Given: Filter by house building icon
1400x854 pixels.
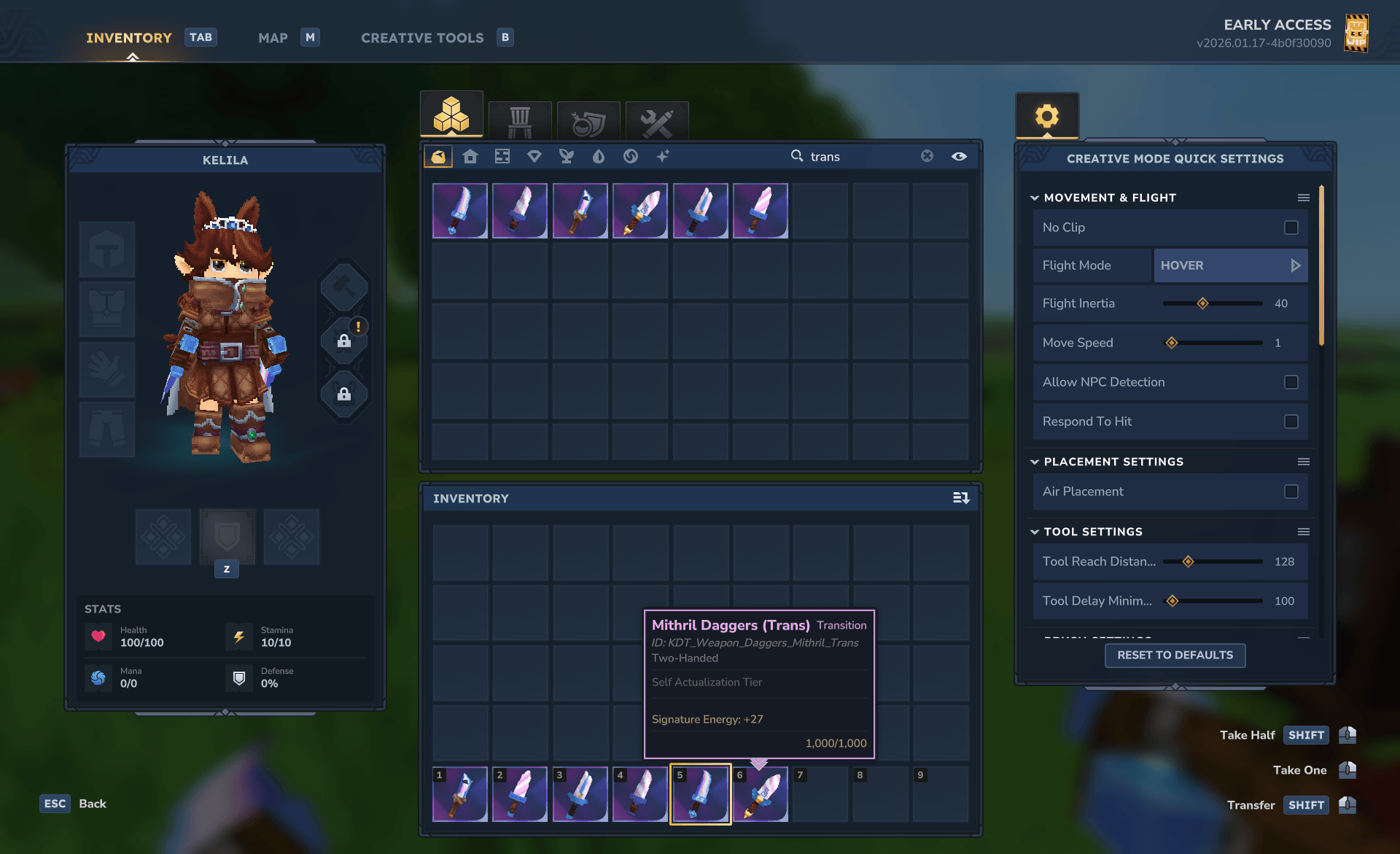Looking at the screenshot, I should point(470,156).
